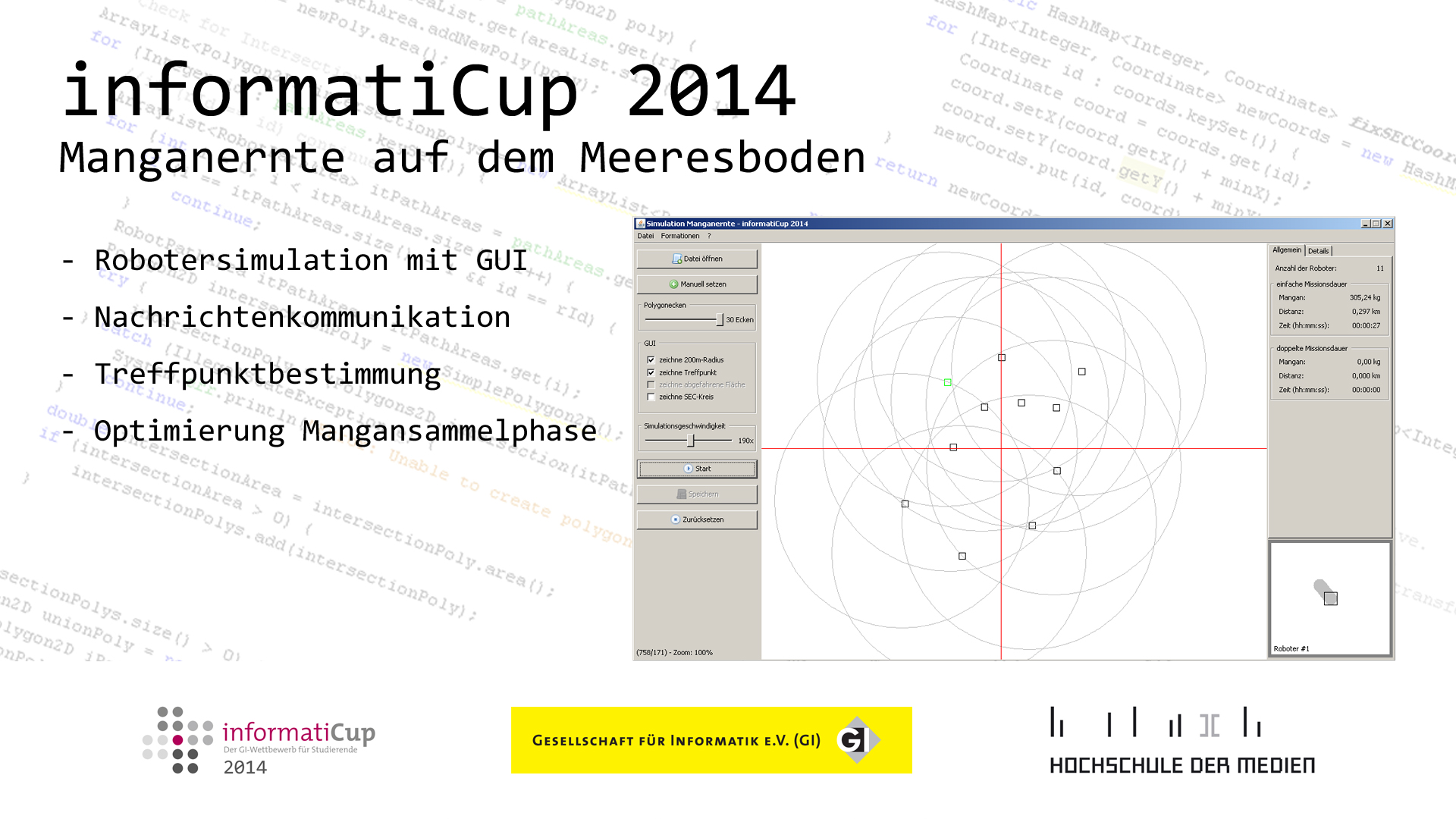Screen dimensions: 1456x819
Task: Adjust the Polygonecken slider handle
Action: tap(720, 320)
